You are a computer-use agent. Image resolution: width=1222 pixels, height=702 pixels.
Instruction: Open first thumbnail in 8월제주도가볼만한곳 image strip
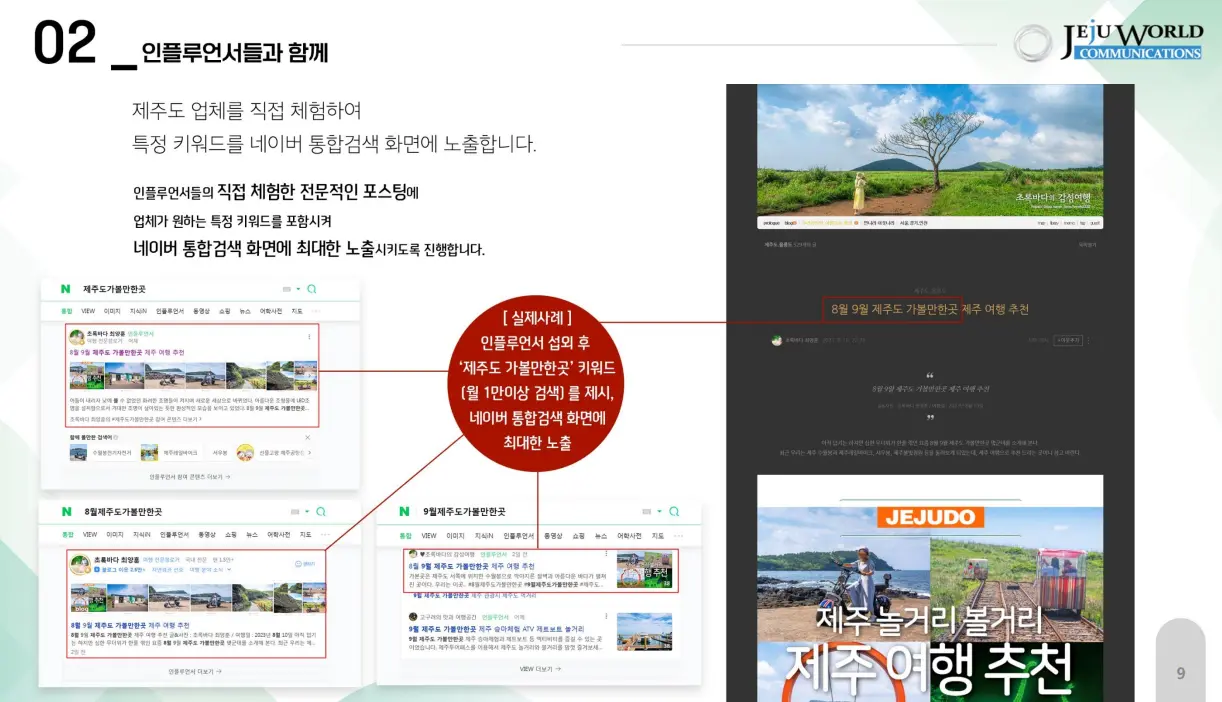(88, 597)
